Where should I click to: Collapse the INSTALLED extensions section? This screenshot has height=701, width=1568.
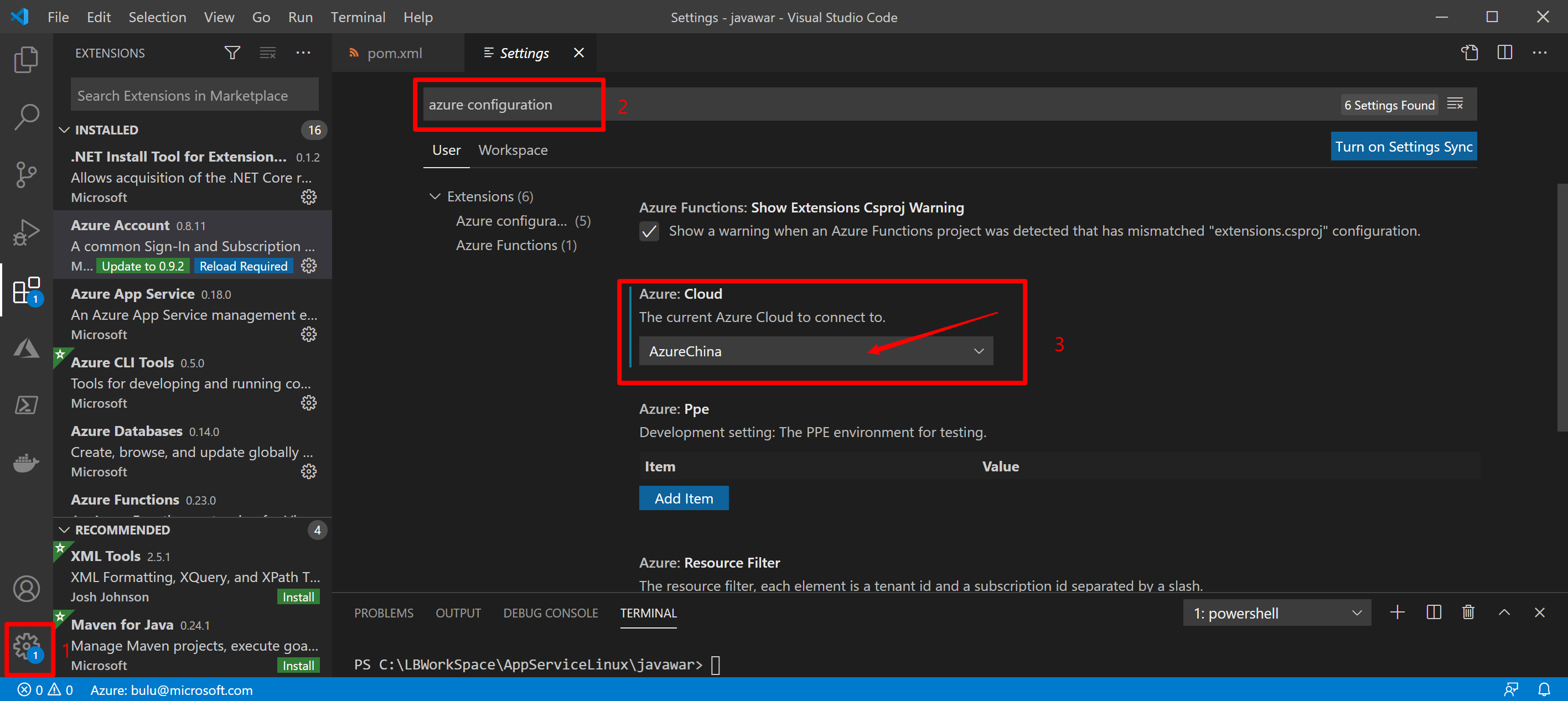(65, 129)
